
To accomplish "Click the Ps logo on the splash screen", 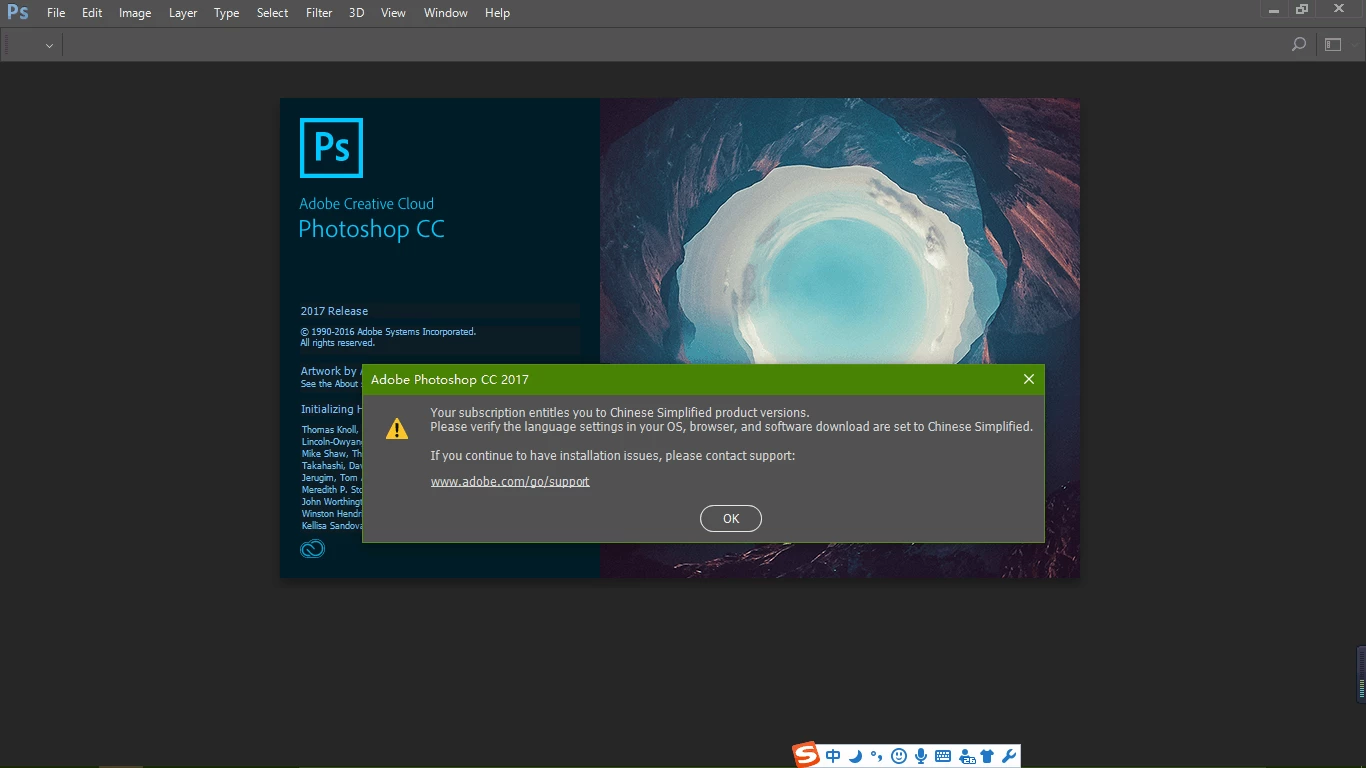I will pos(331,148).
